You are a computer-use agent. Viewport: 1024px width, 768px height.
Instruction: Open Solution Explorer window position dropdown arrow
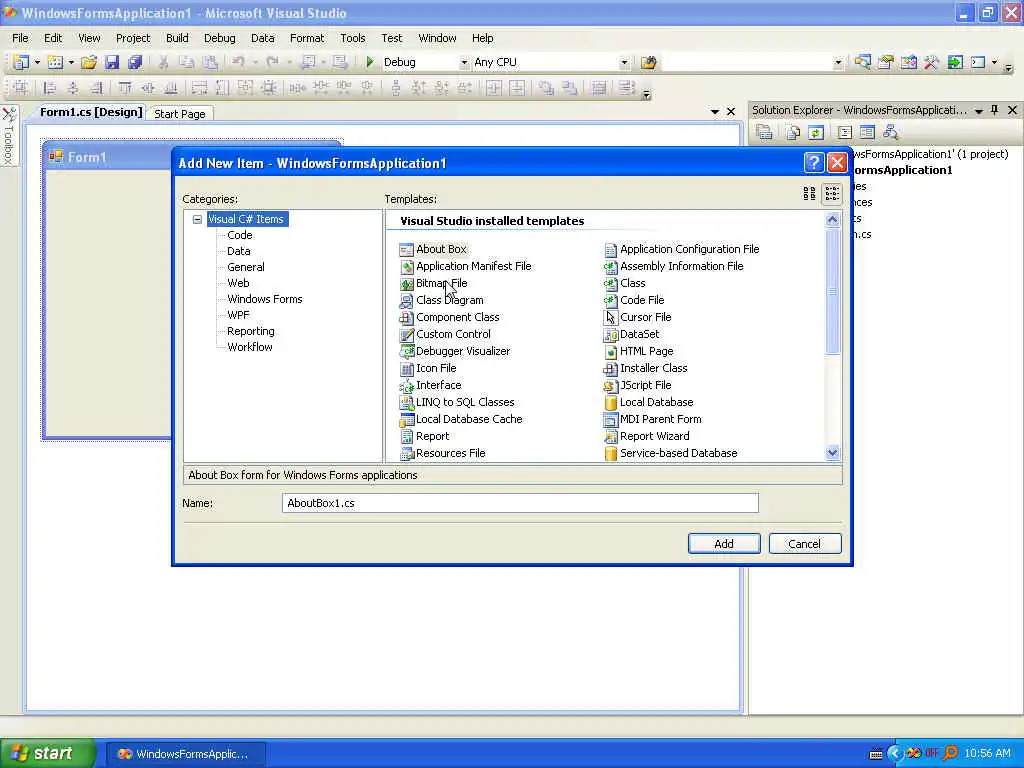pyautogui.click(x=978, y=111)
